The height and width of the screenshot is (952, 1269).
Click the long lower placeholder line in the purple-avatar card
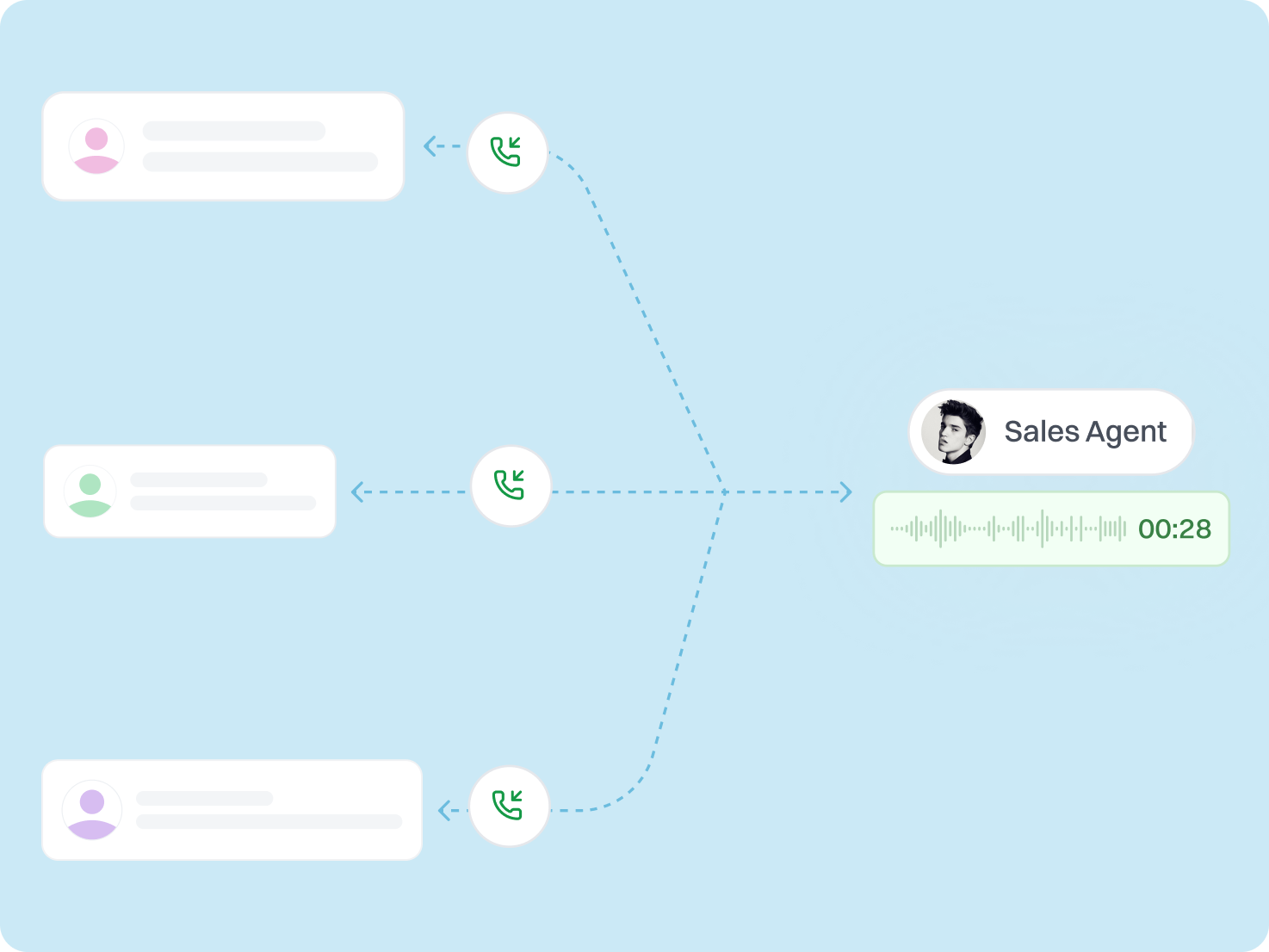269,821
